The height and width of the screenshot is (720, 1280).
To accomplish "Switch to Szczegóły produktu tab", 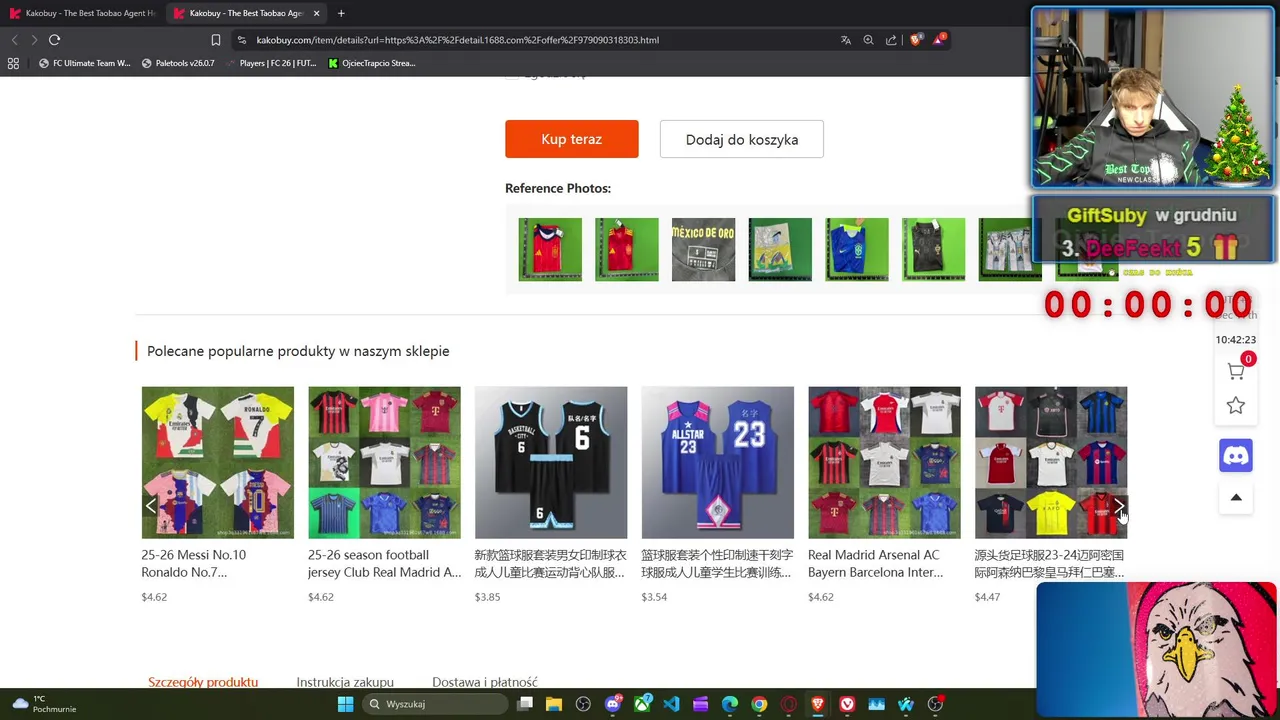I will click(x=203, y=682).
